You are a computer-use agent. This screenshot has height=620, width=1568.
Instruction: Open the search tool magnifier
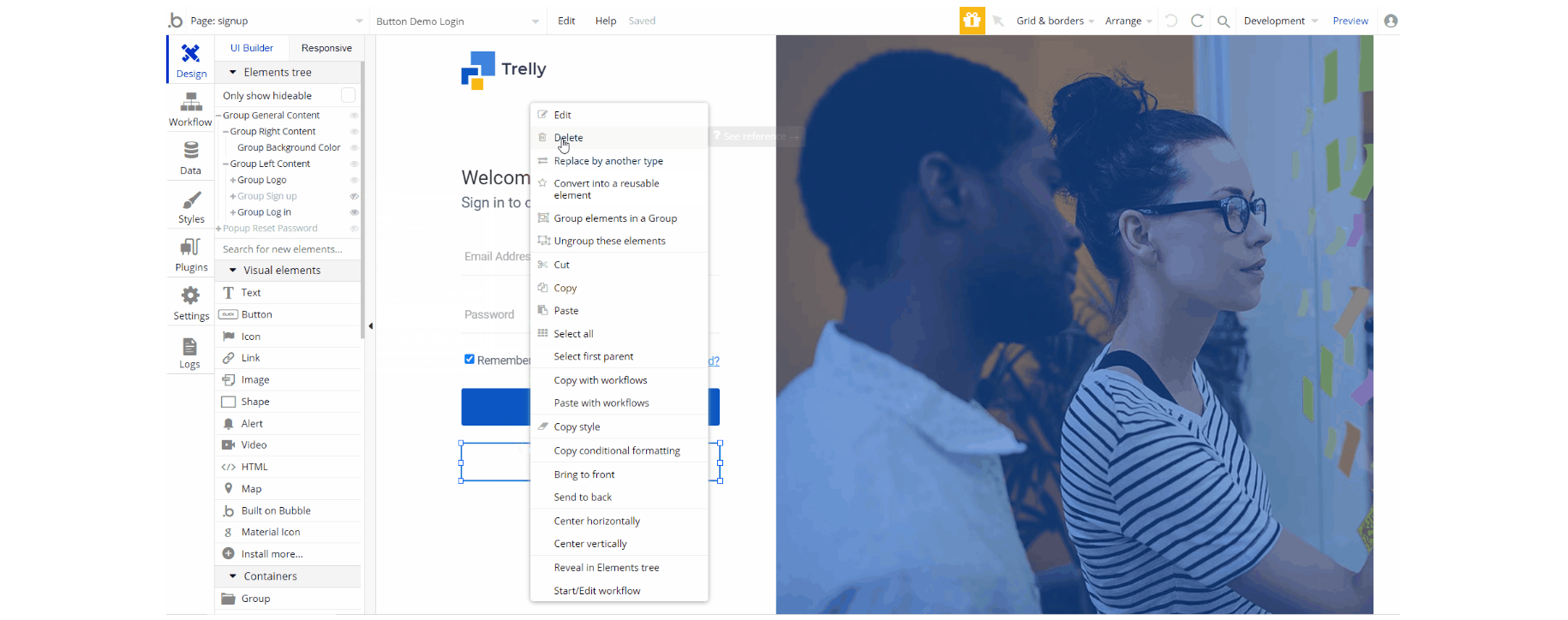point(1224,21)
